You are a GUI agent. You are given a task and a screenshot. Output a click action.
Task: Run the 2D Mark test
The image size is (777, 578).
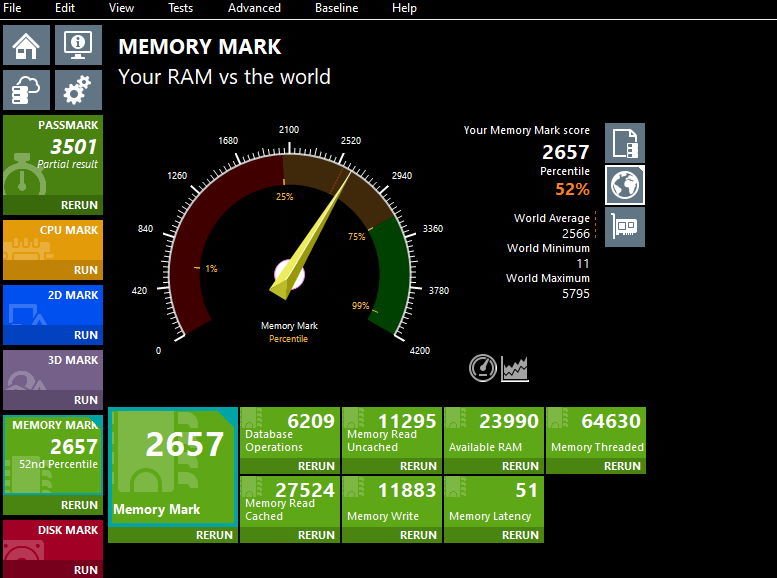pyautogui.click(x=86, y=335)
